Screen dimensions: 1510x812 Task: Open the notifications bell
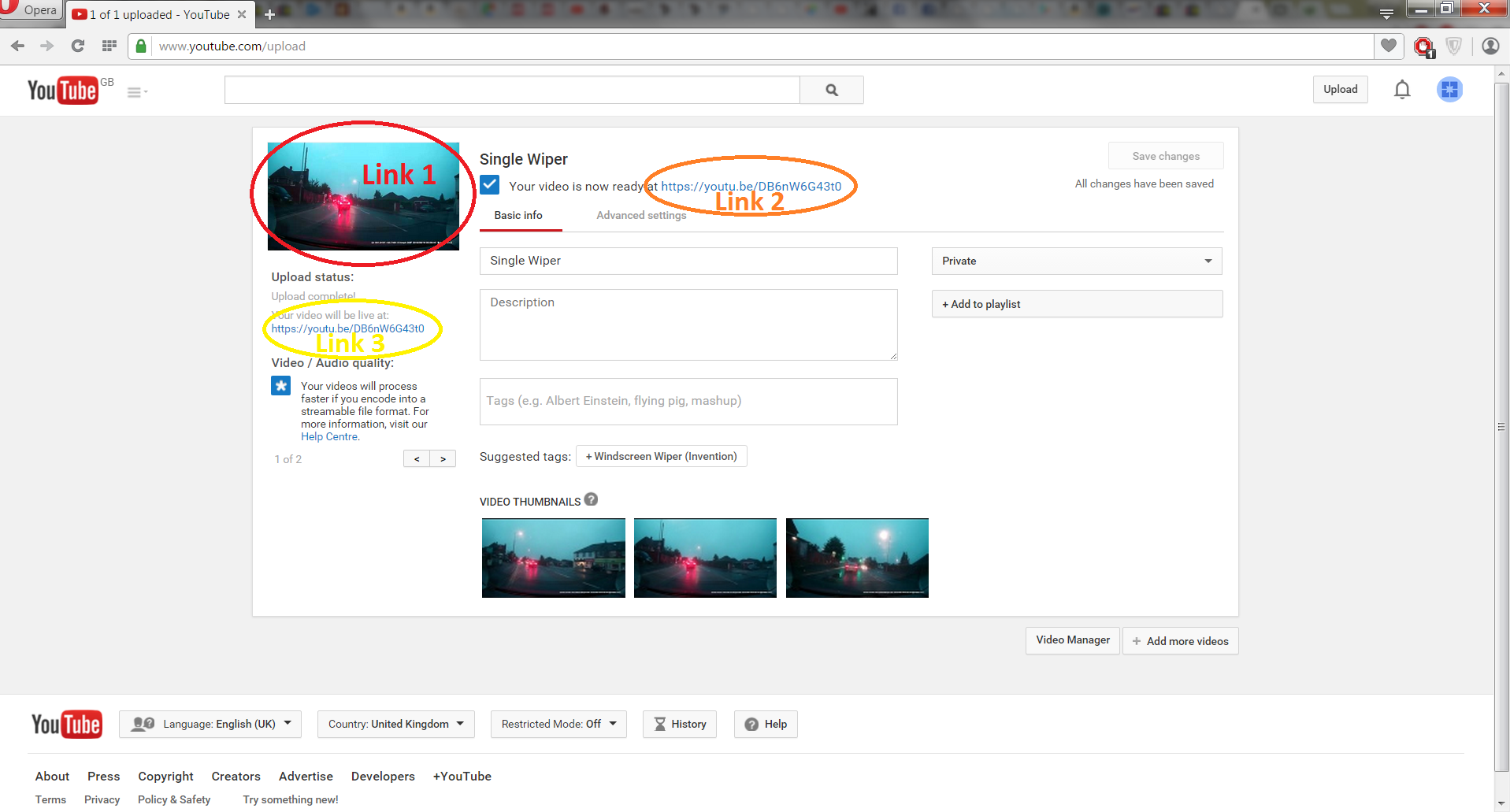coord(1402,89)
